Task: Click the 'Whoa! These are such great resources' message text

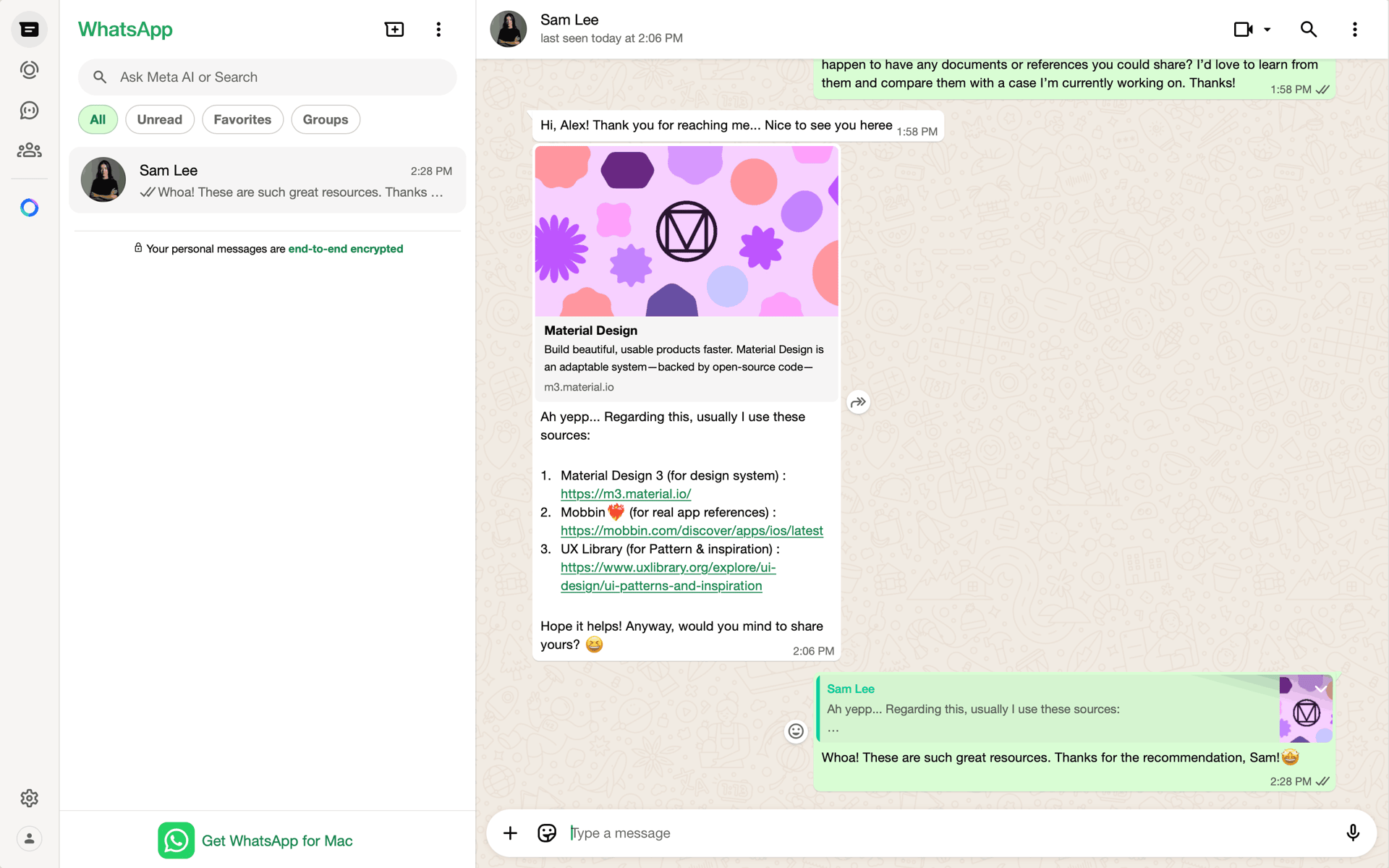Action: (x=1060, y=757)
